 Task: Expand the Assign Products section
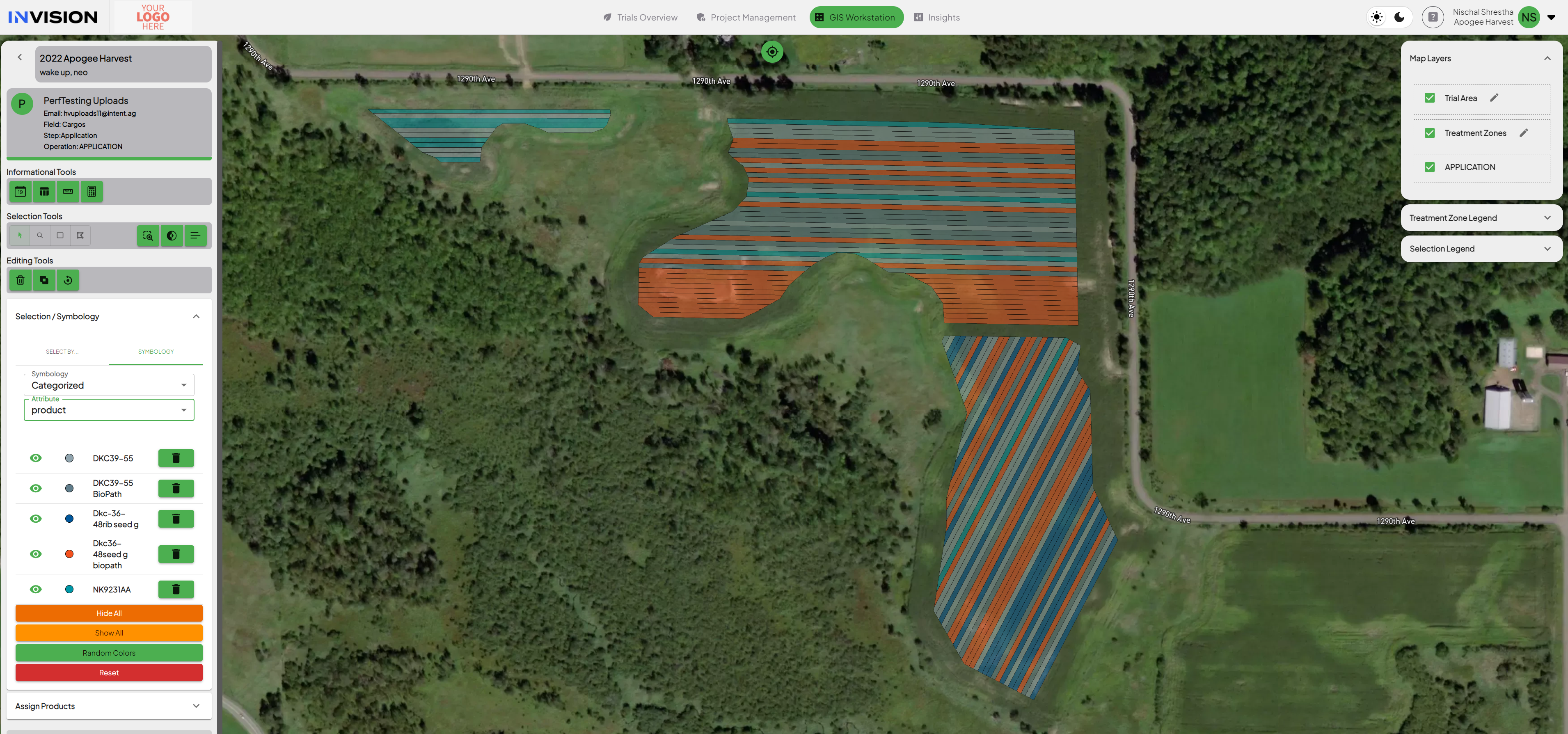tap(109, 706)
